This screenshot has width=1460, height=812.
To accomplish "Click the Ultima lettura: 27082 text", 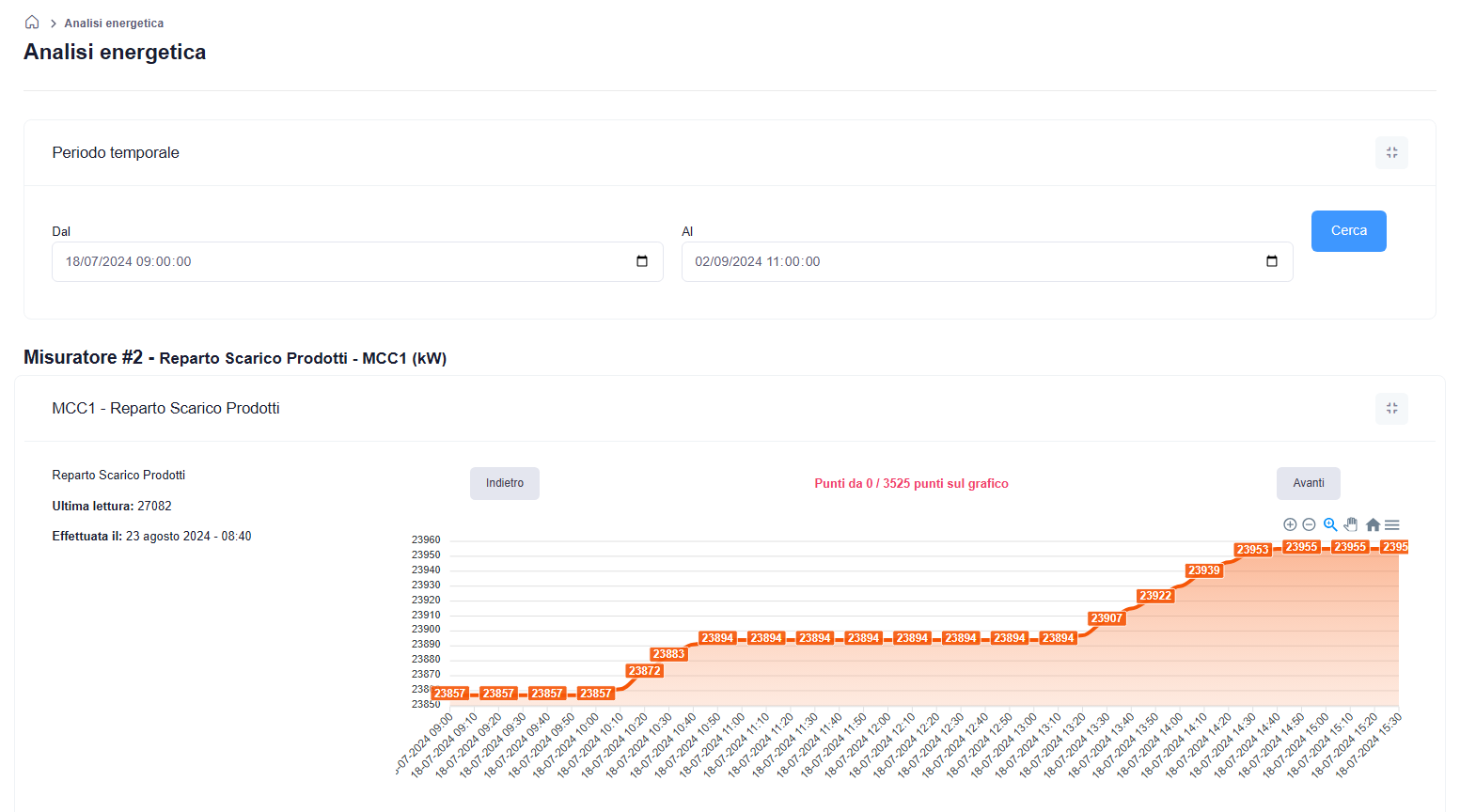I will coord(112,506).
